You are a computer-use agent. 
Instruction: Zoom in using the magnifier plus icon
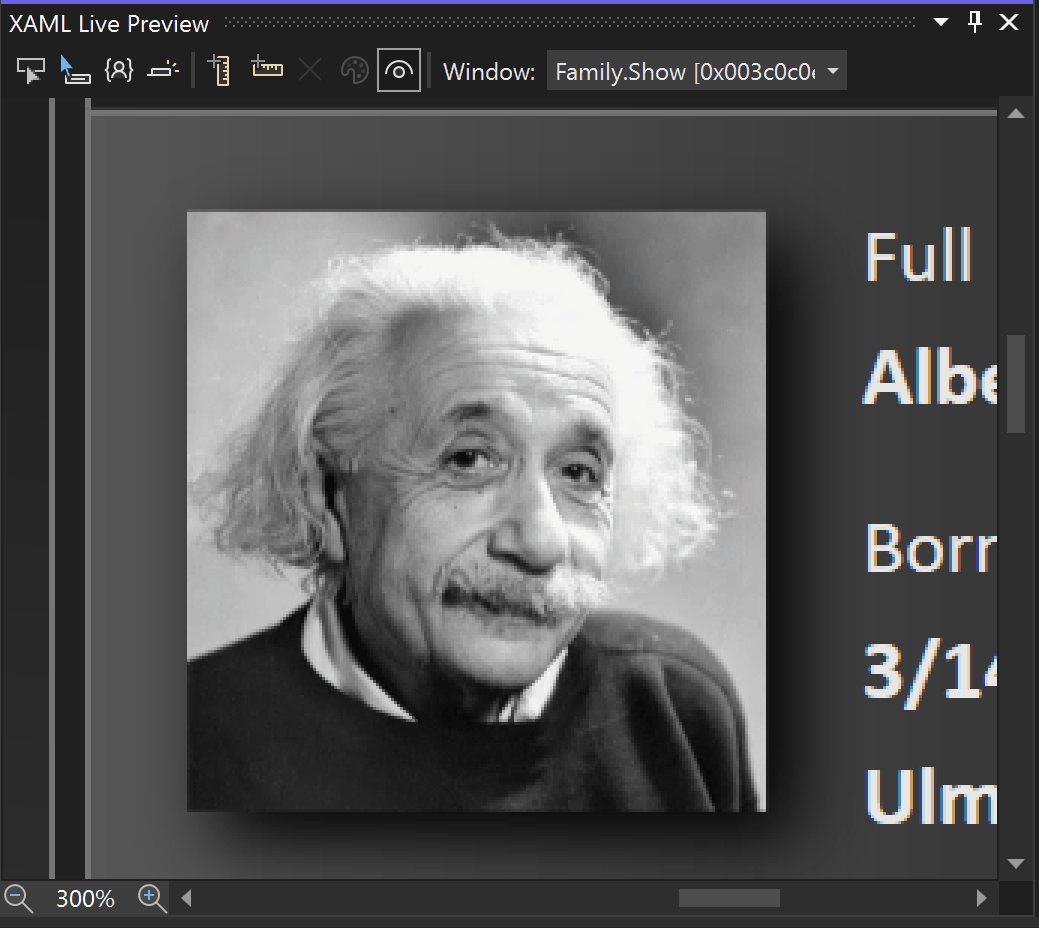(x=152, y=898)
